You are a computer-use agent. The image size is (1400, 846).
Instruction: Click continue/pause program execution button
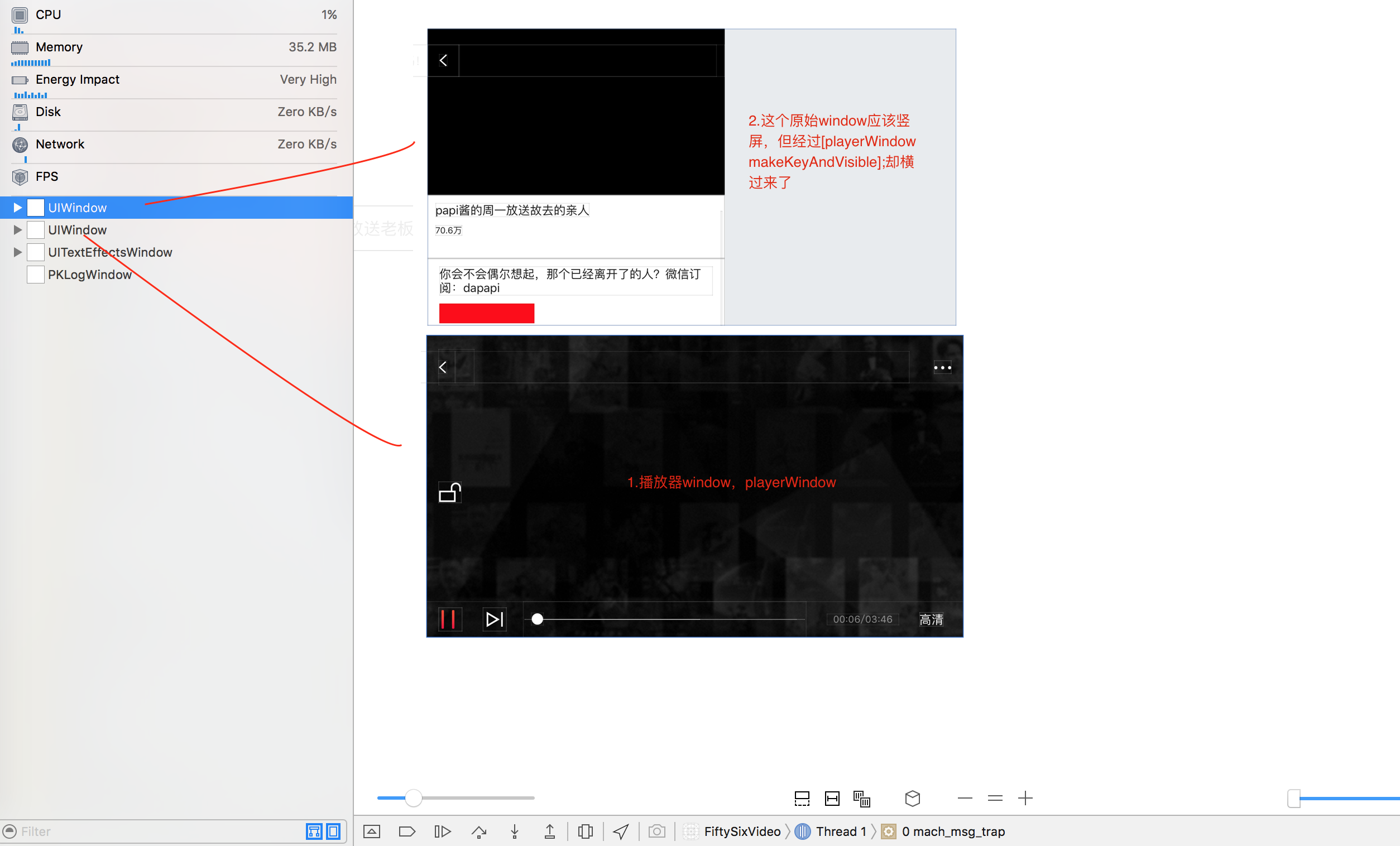443,832
